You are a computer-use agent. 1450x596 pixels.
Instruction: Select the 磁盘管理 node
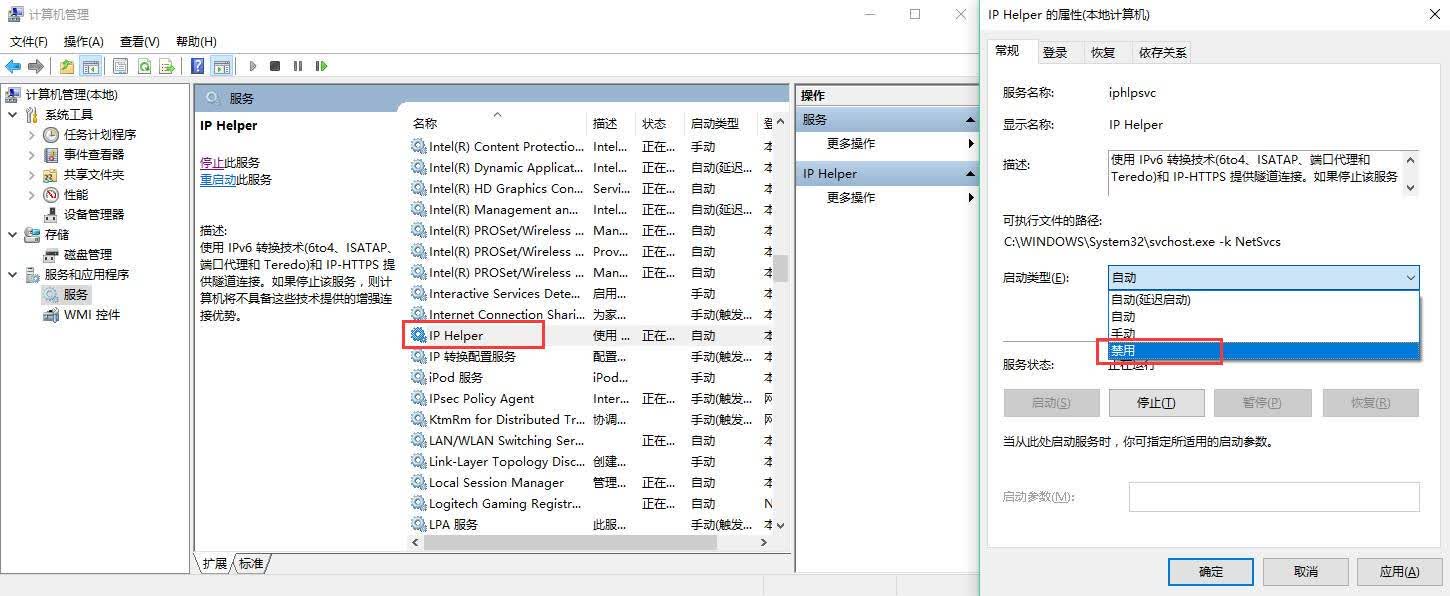click(x=88, y=254)
